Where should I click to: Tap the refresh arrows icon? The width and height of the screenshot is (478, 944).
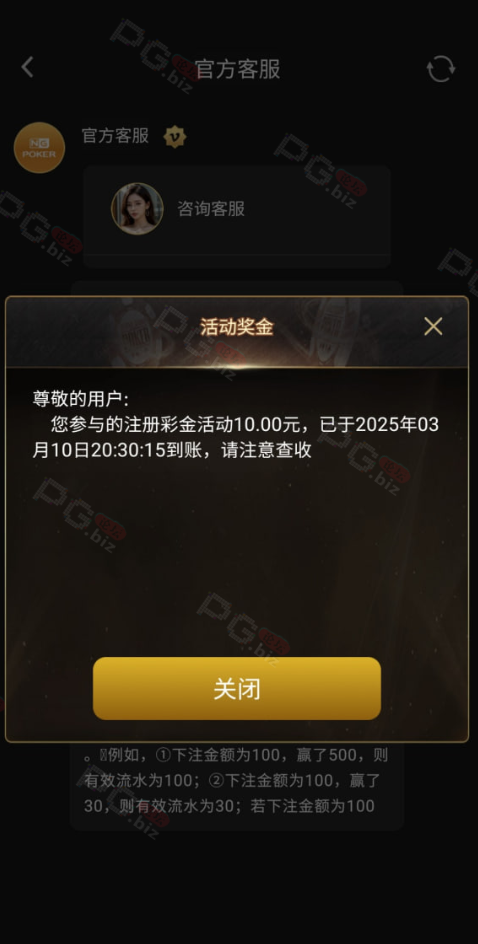(x=441, y=69)
